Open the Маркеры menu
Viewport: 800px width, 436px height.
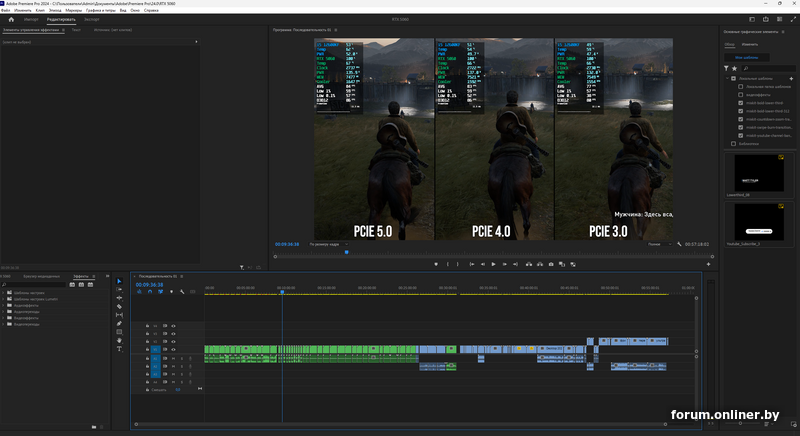coord(73,10)
